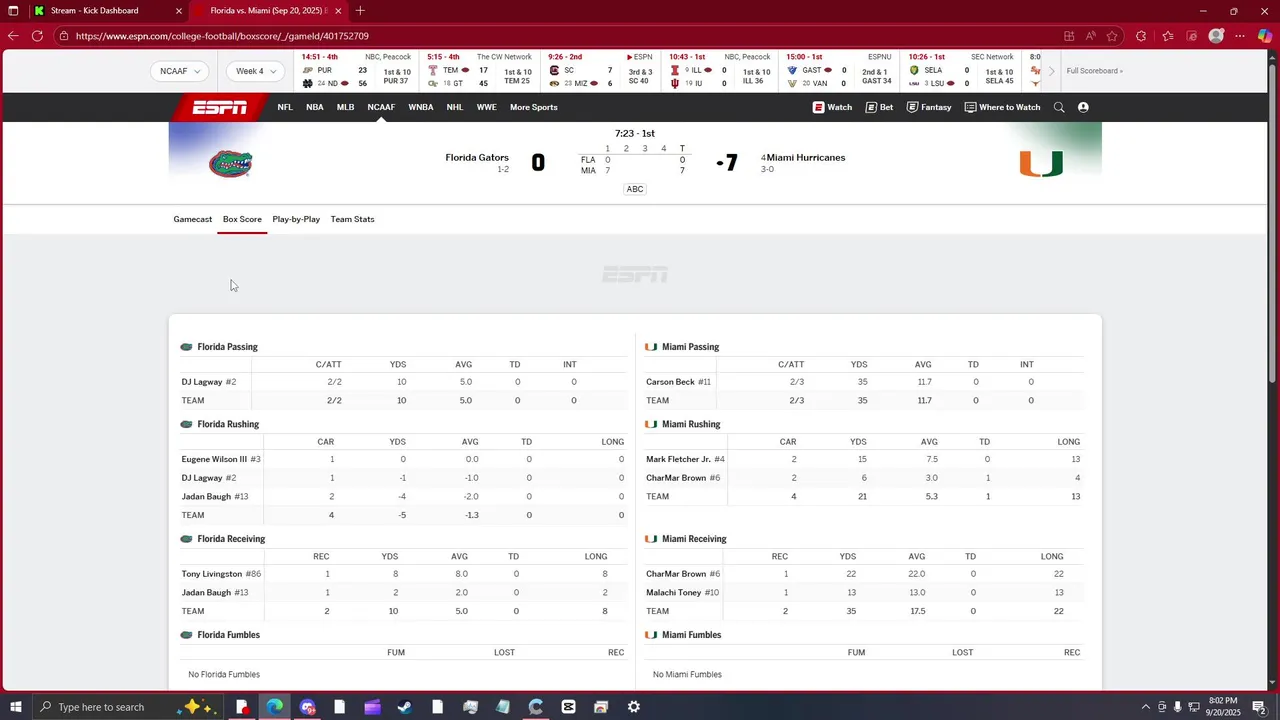Open the NBA menu item
This screenshot has width=1280, height=720.
[x=315, y=107]
